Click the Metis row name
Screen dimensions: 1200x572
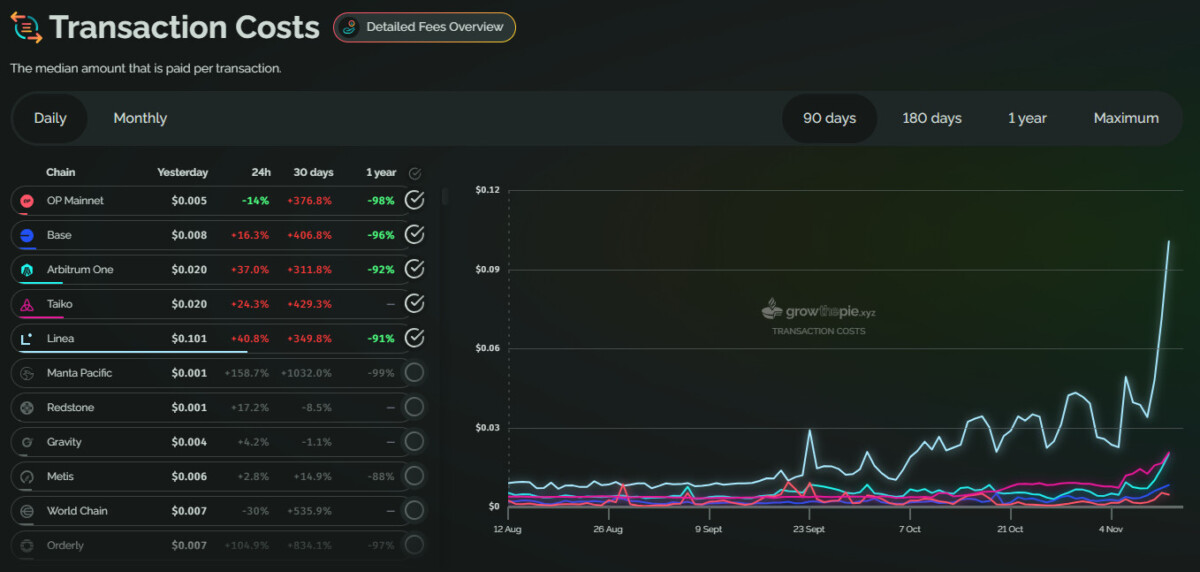[60, 477]
